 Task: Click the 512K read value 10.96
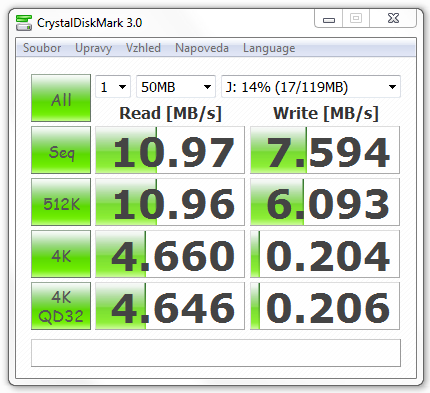(x=170, y=202)
